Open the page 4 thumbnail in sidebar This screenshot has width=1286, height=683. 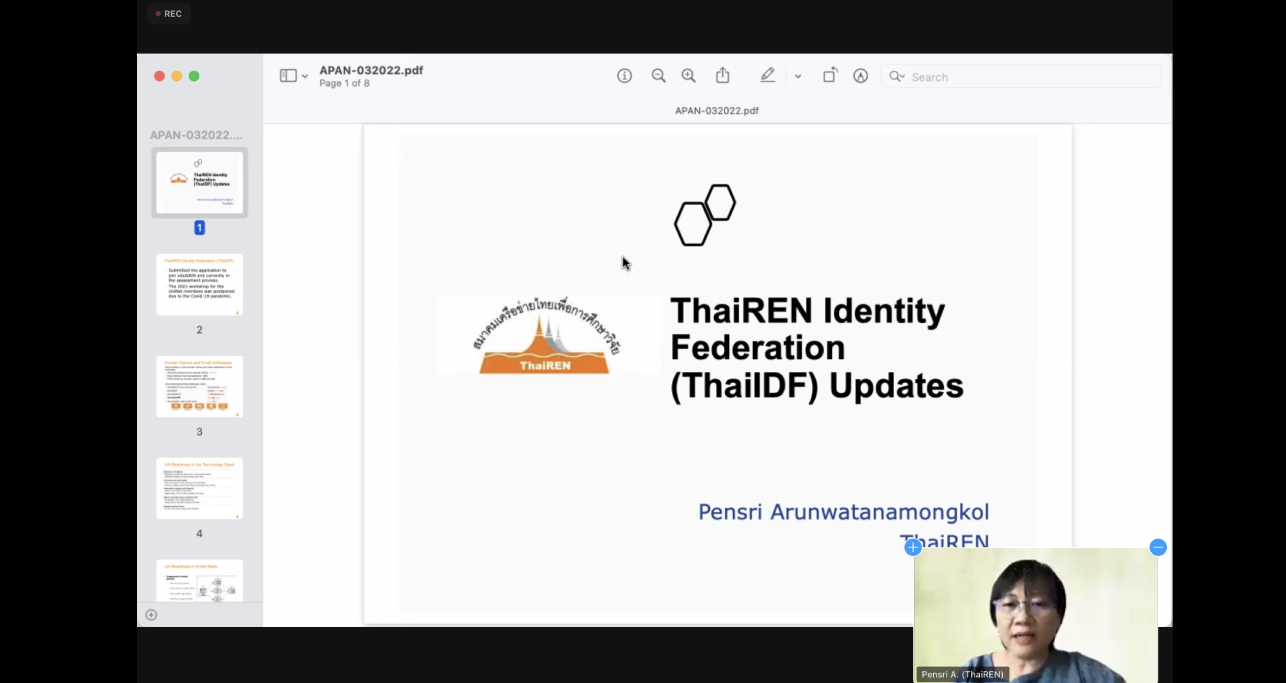(x=199, y=489)
